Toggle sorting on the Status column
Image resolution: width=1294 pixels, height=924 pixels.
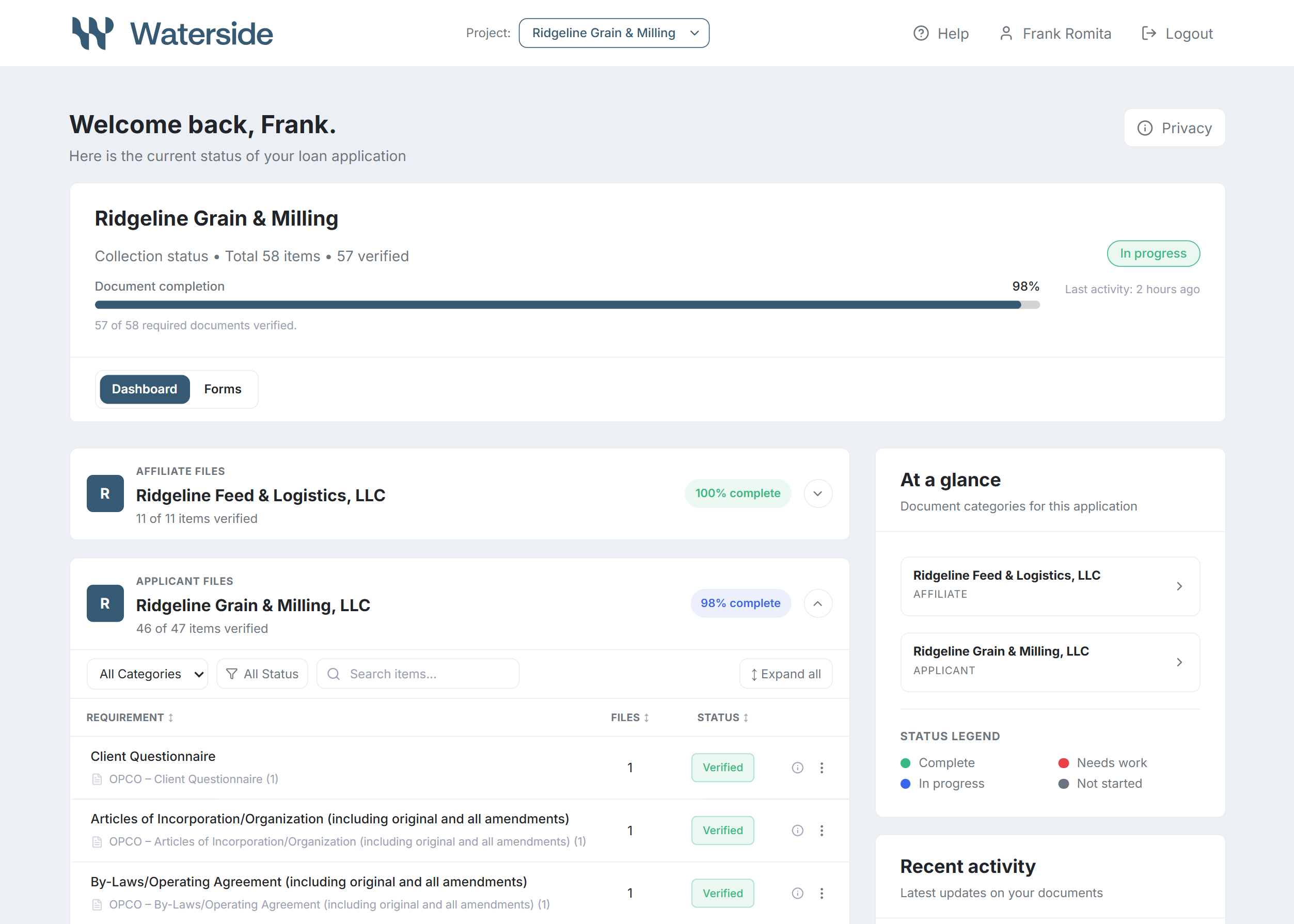pos(747,718)
